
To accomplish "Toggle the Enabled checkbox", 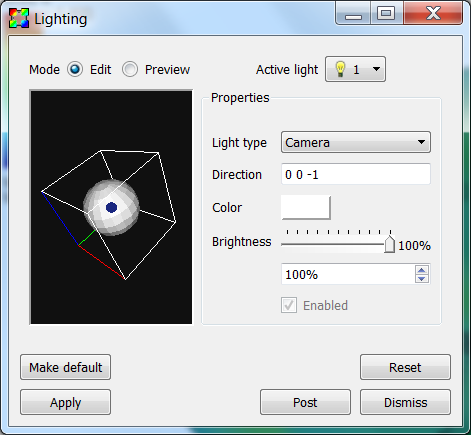I will point(289,305).
